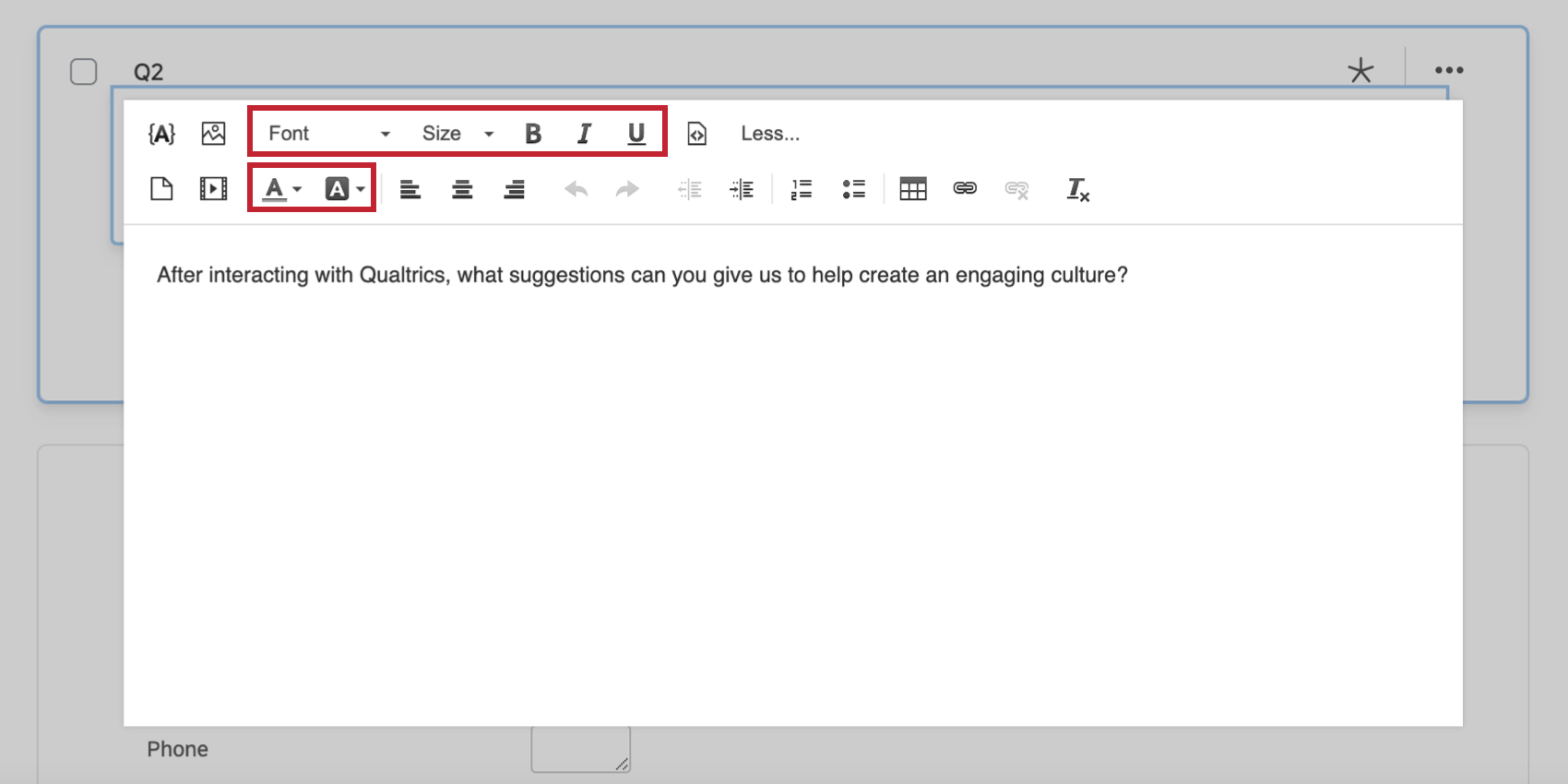
Task: Increase the indent
Action: (742, 189)
